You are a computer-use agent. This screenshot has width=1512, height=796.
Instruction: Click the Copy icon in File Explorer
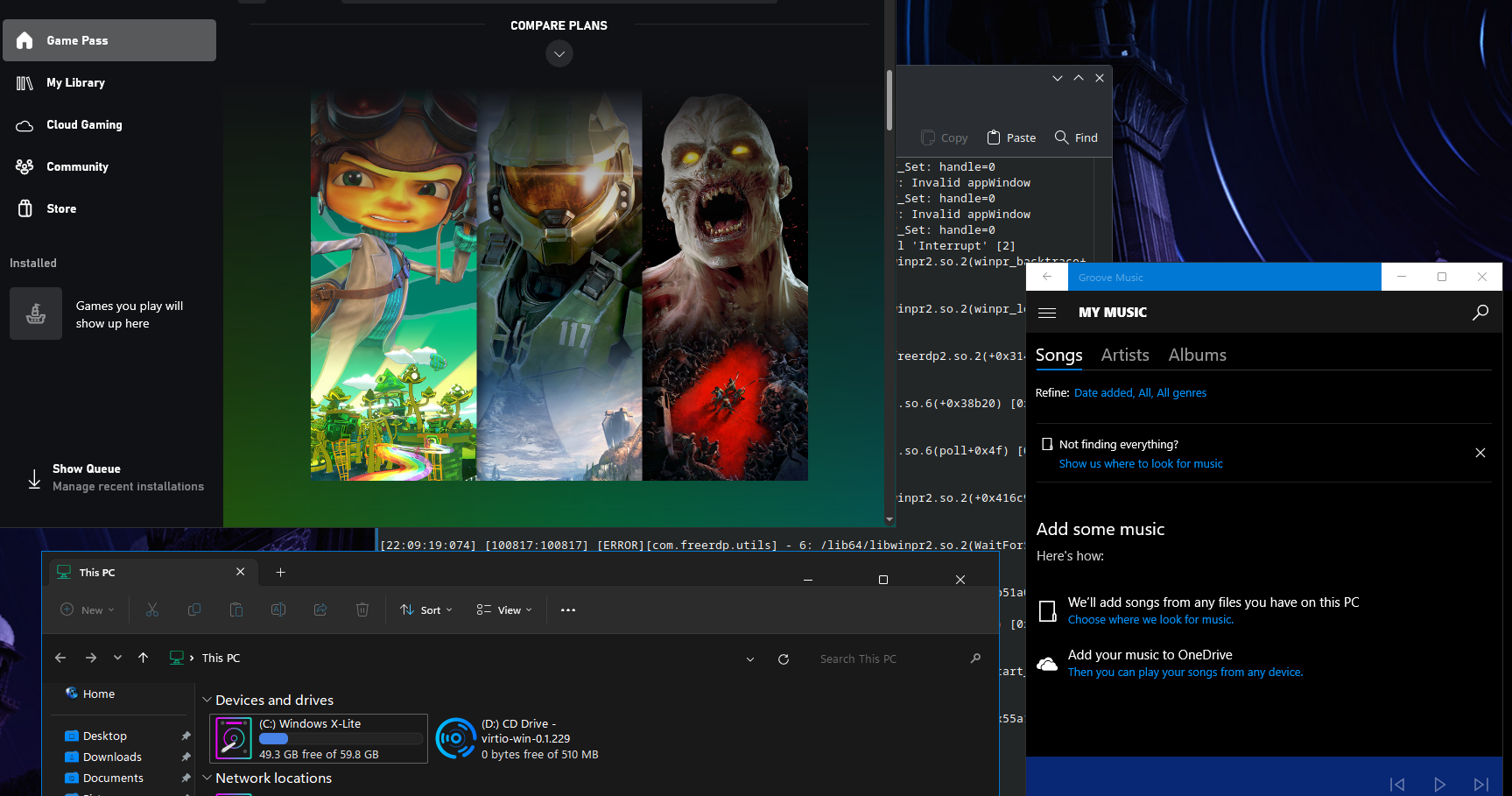coord(194,609)
